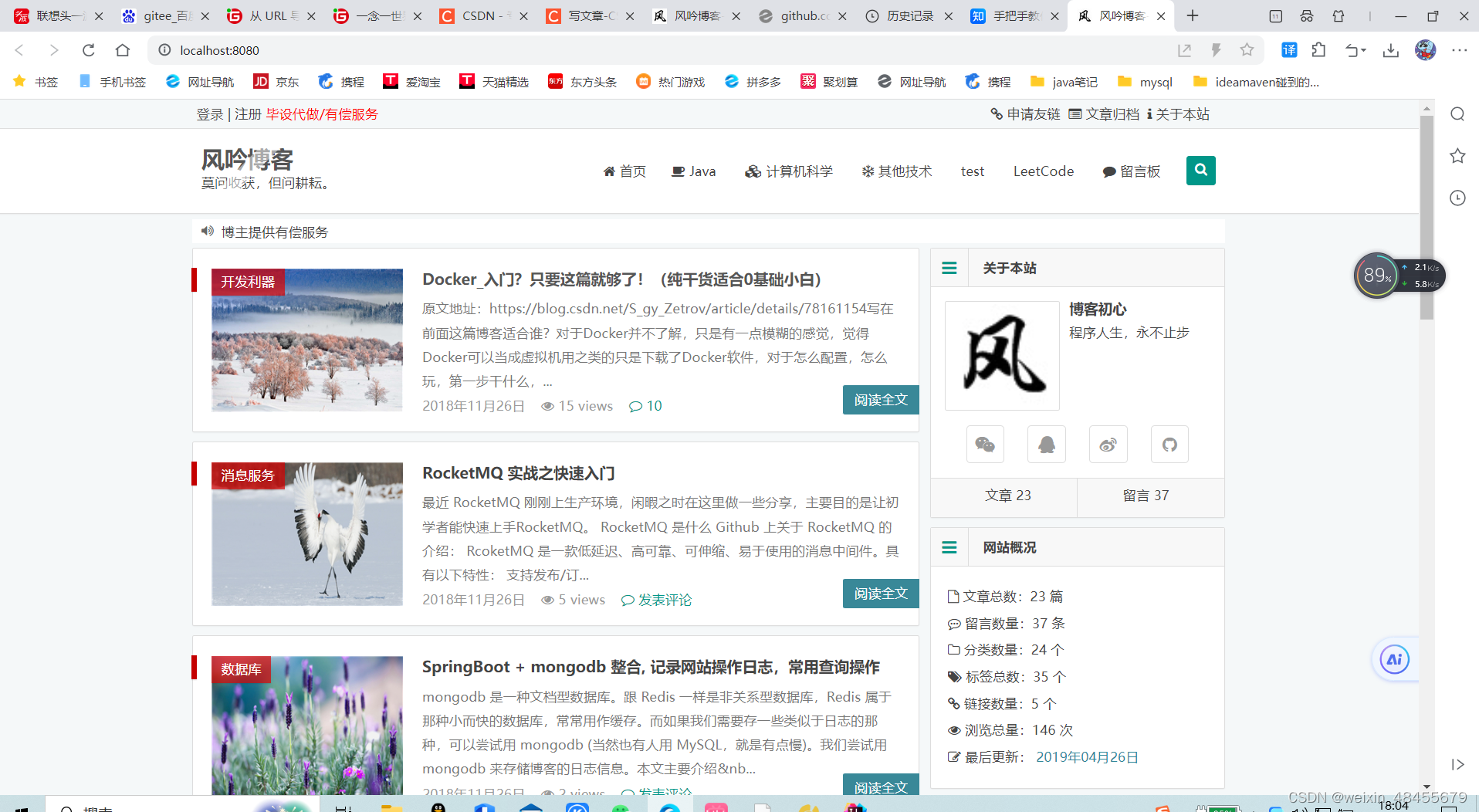Read the full Docker article via 阅读全文
Viewport: 1479px width, 812px height.
pos(881,399)
